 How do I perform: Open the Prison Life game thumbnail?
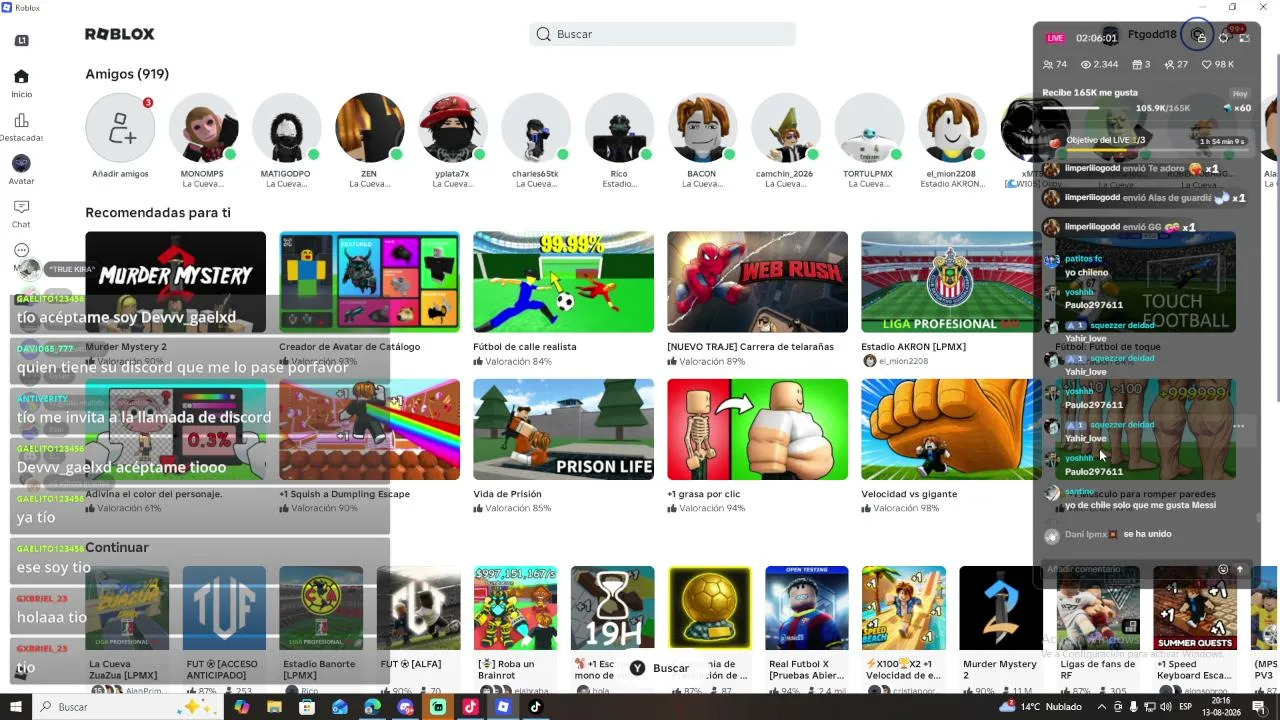(564, 430)
